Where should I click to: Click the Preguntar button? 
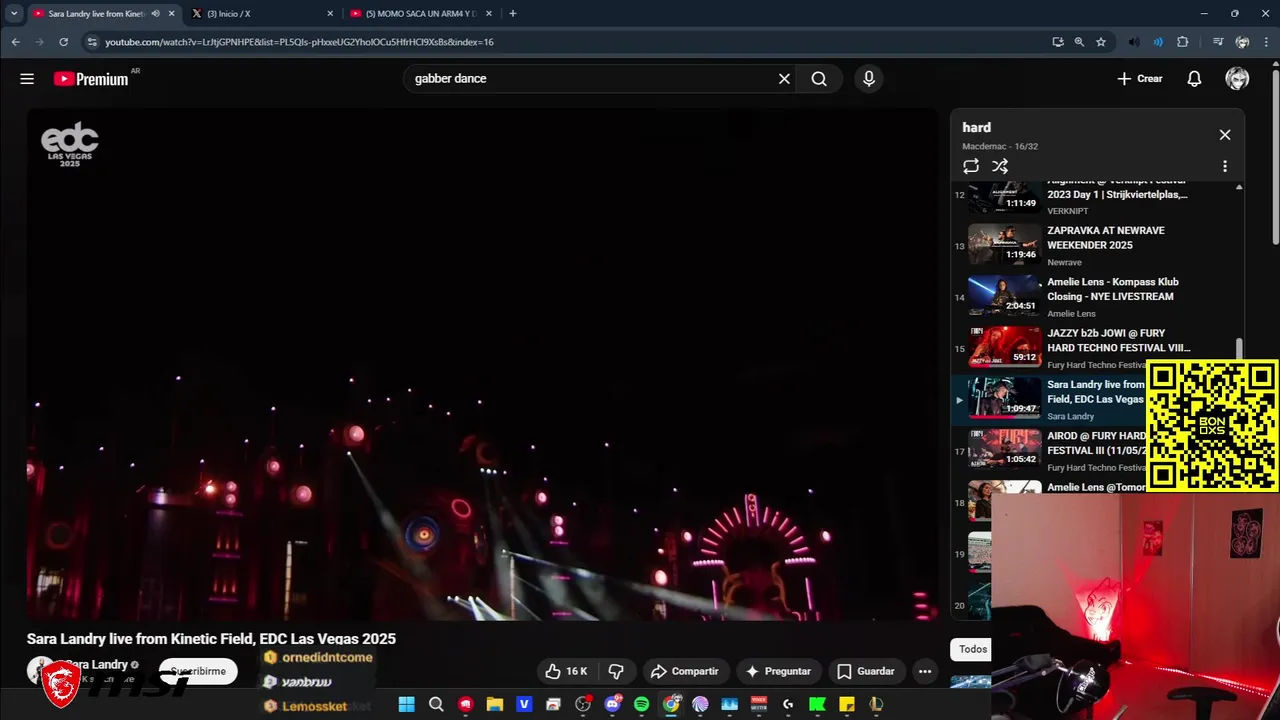click(x=778, y=671)
